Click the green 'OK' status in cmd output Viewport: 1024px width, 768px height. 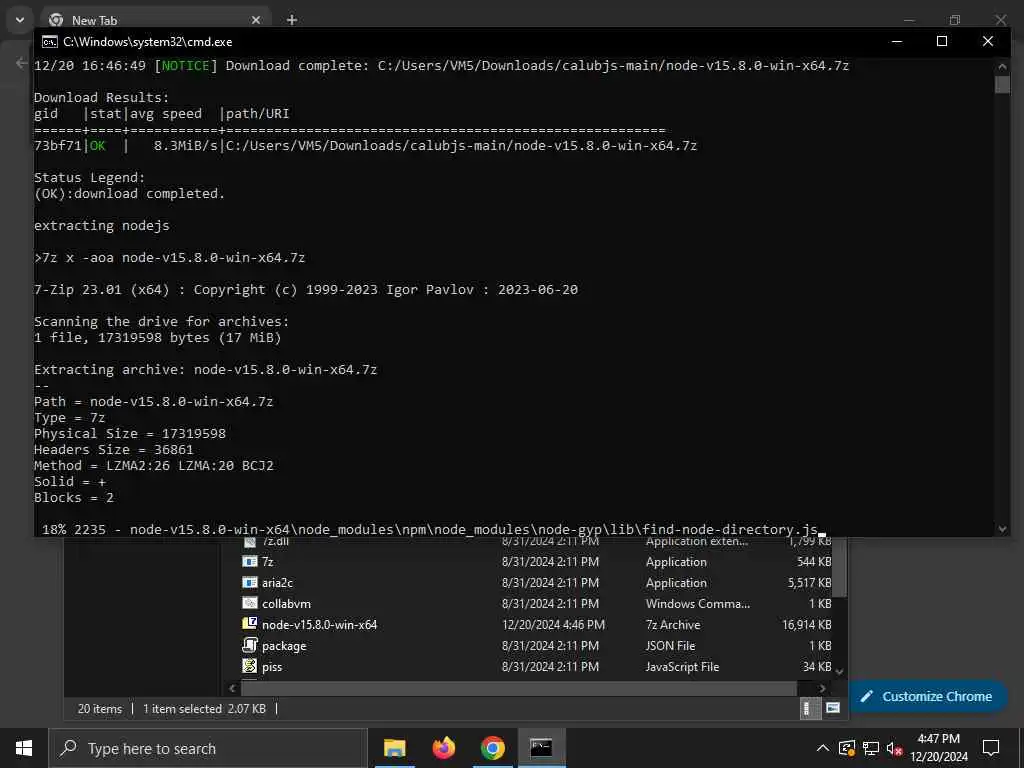[x=97, y=145]
